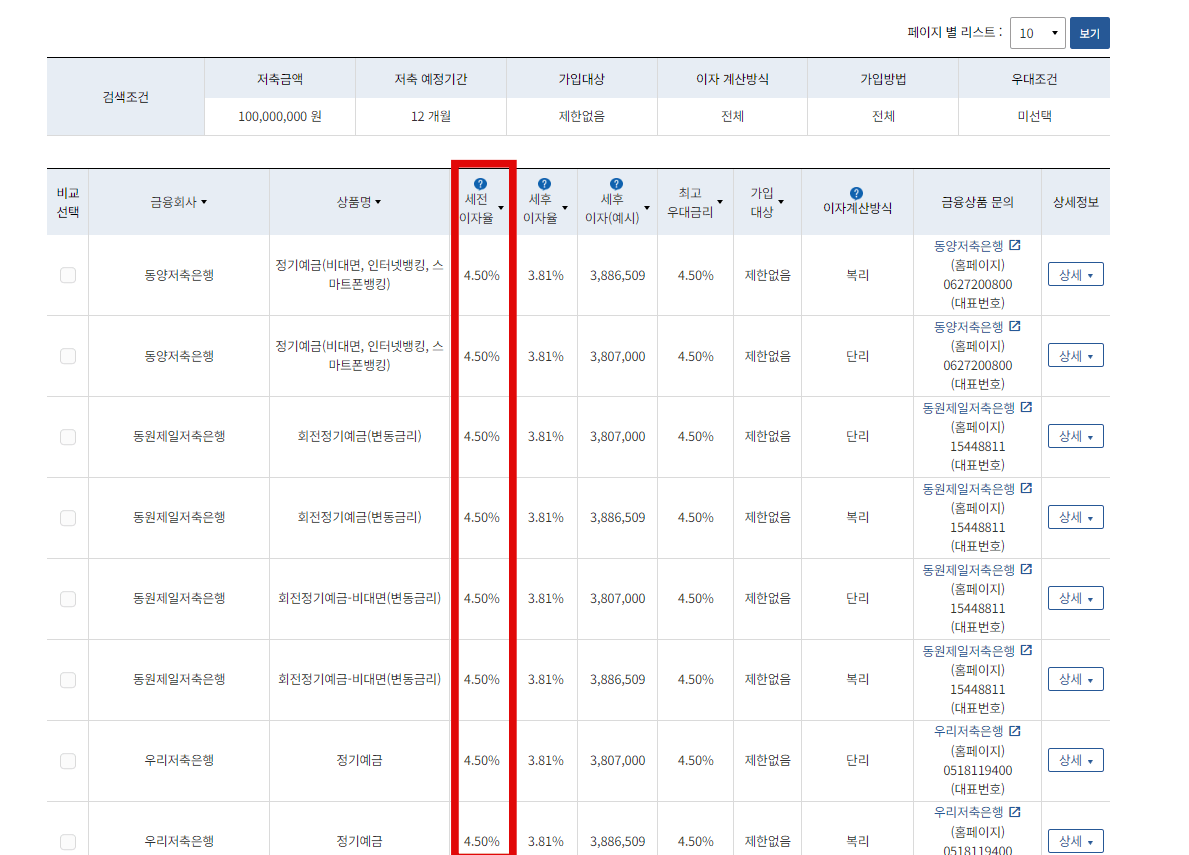Click the 검색조건 label cell
The image size is (1189, 855).
126,97
